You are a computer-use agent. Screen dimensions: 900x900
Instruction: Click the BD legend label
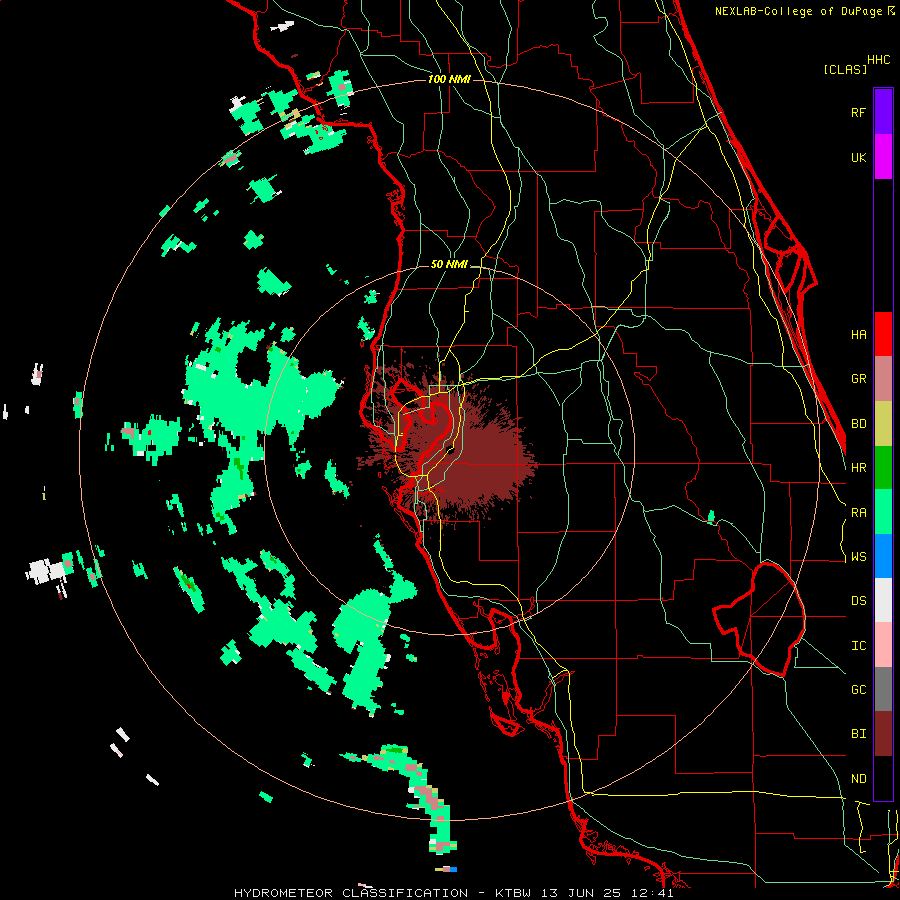858,424
